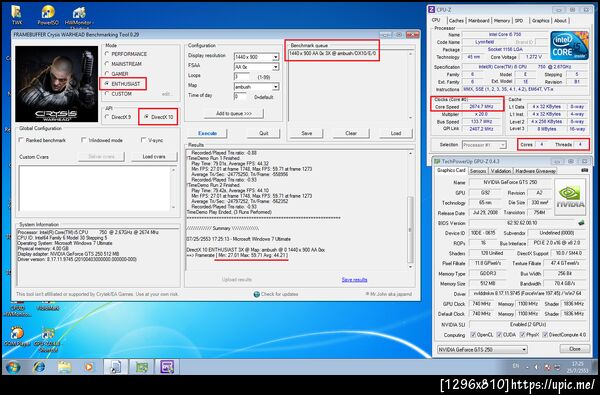Open the Graphics tab in CPU-Z

click(x=540, y=21)
